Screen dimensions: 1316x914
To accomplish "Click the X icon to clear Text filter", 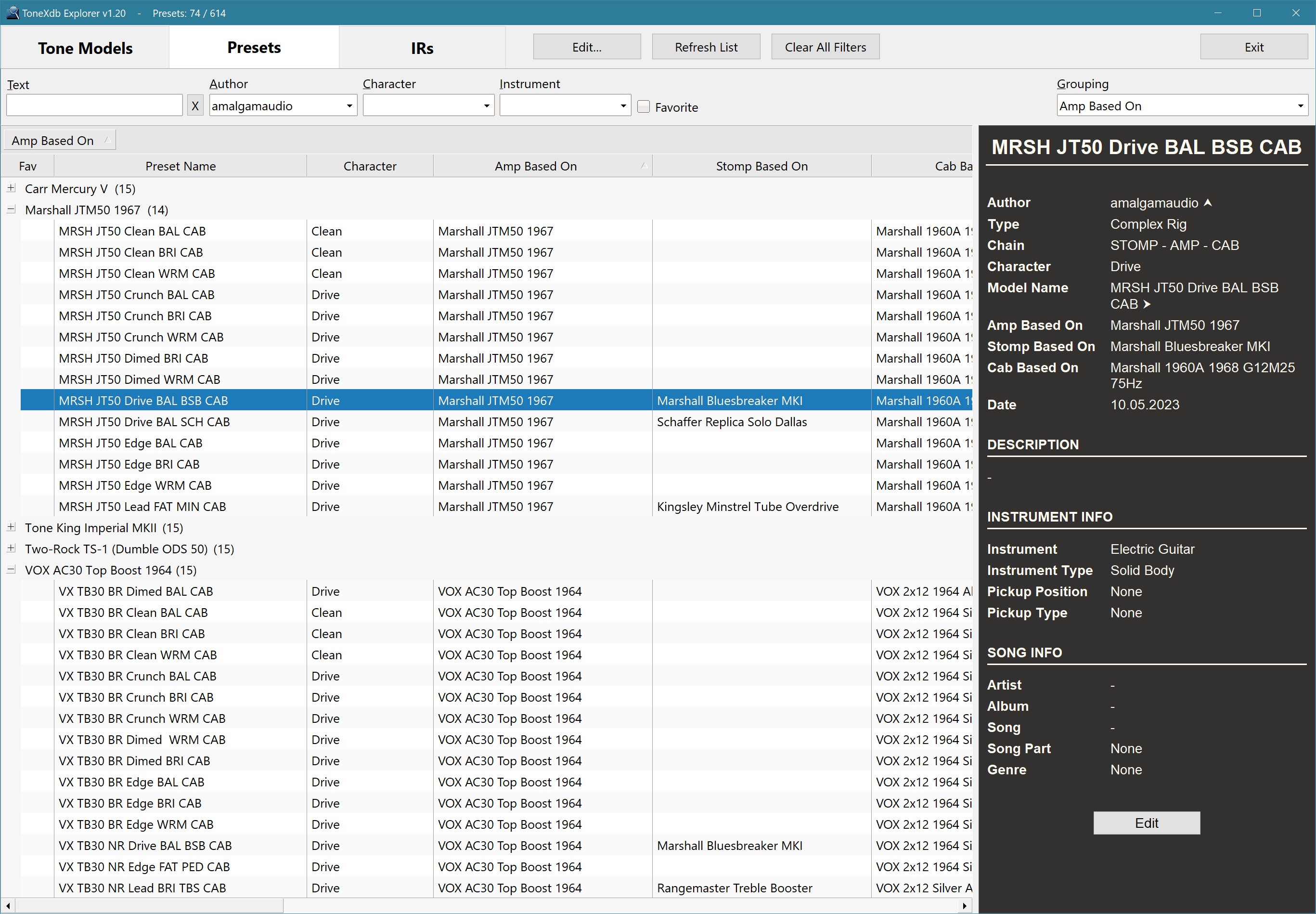I will (x=195, y=106).
